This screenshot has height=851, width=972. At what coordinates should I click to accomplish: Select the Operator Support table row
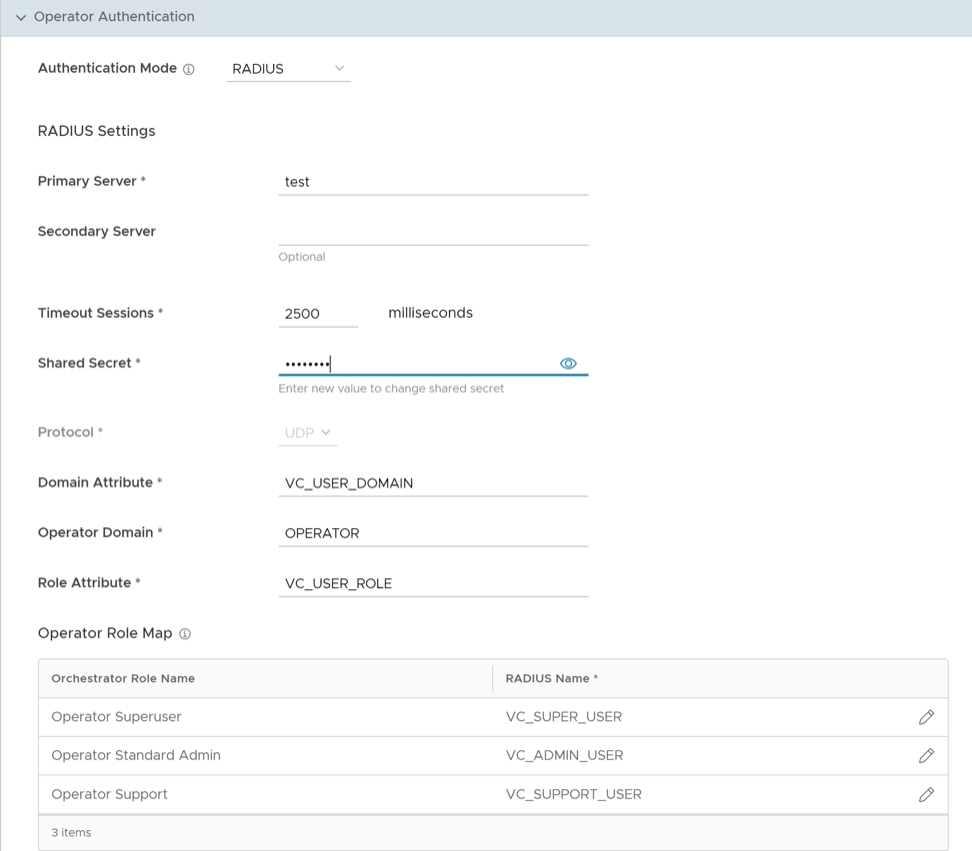[110, 794]
